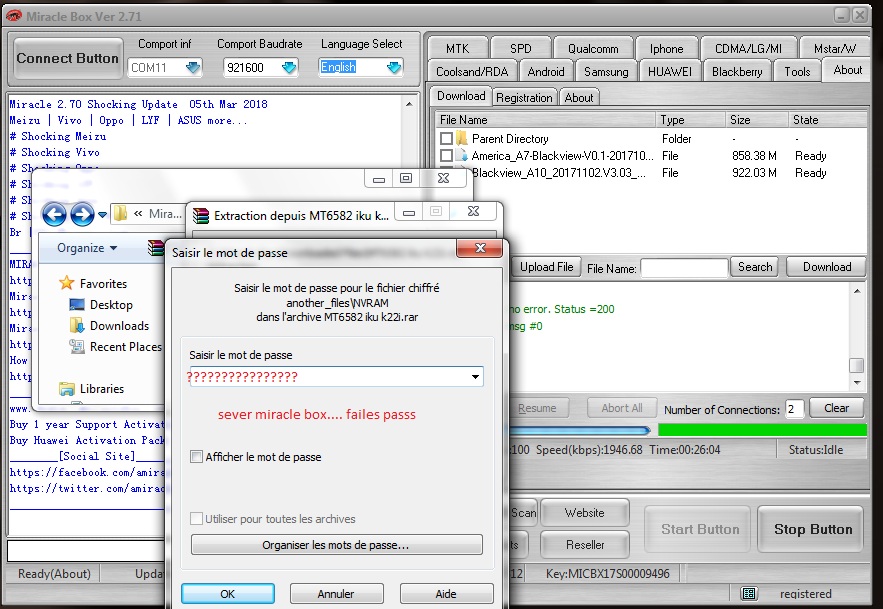Tick the Parent Directory checkbox
883x609 pixels.
coord(446,138)
